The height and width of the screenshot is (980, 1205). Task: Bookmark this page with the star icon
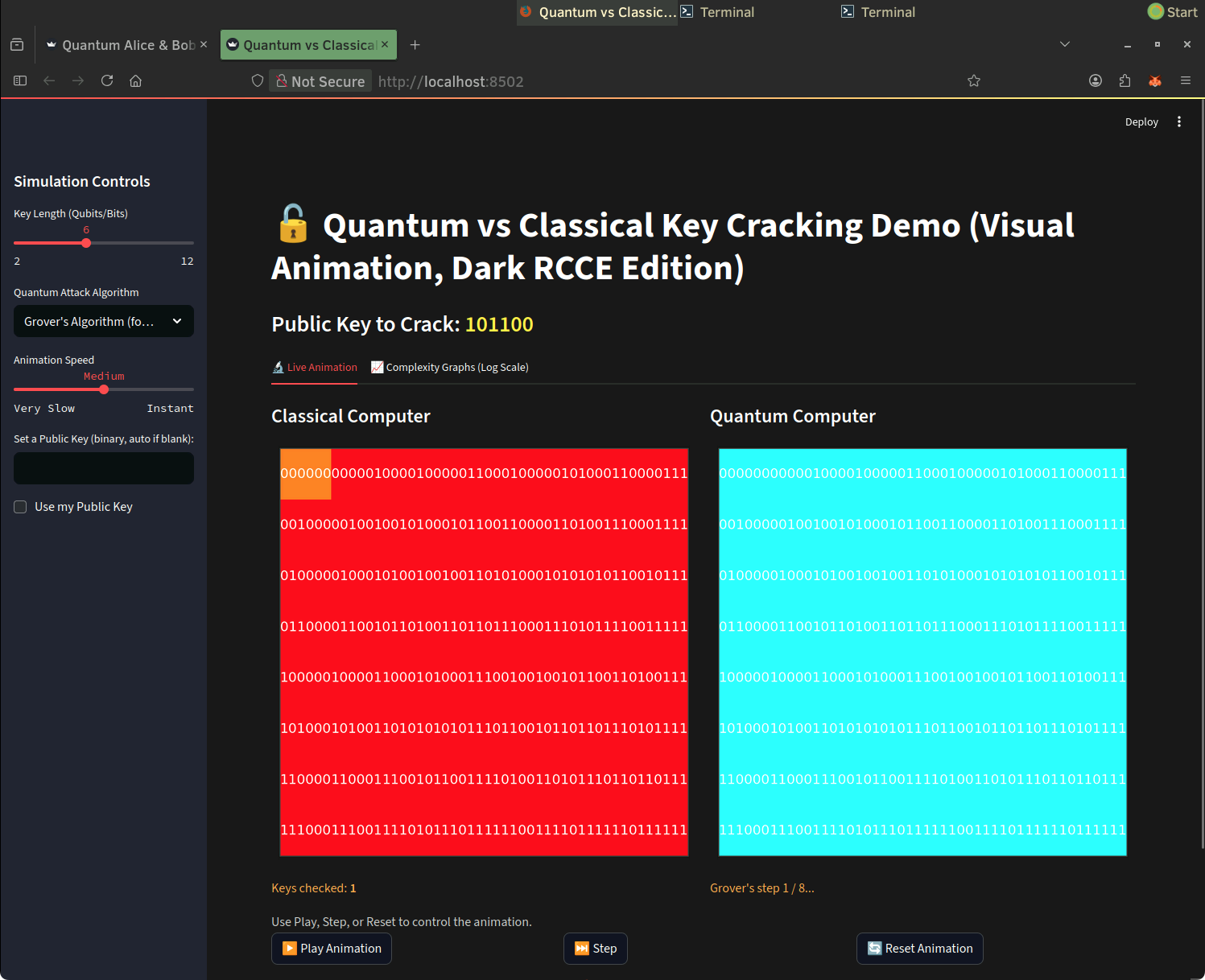click(x=974, y=80)
